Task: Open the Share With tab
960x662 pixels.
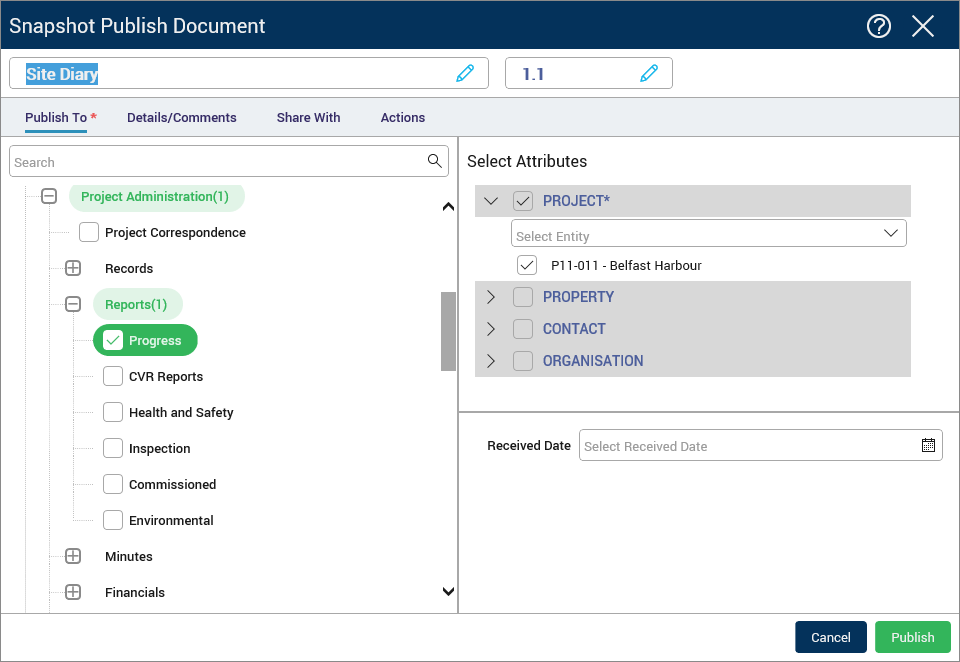Action: pyautogui.click(x=308, y=117)
